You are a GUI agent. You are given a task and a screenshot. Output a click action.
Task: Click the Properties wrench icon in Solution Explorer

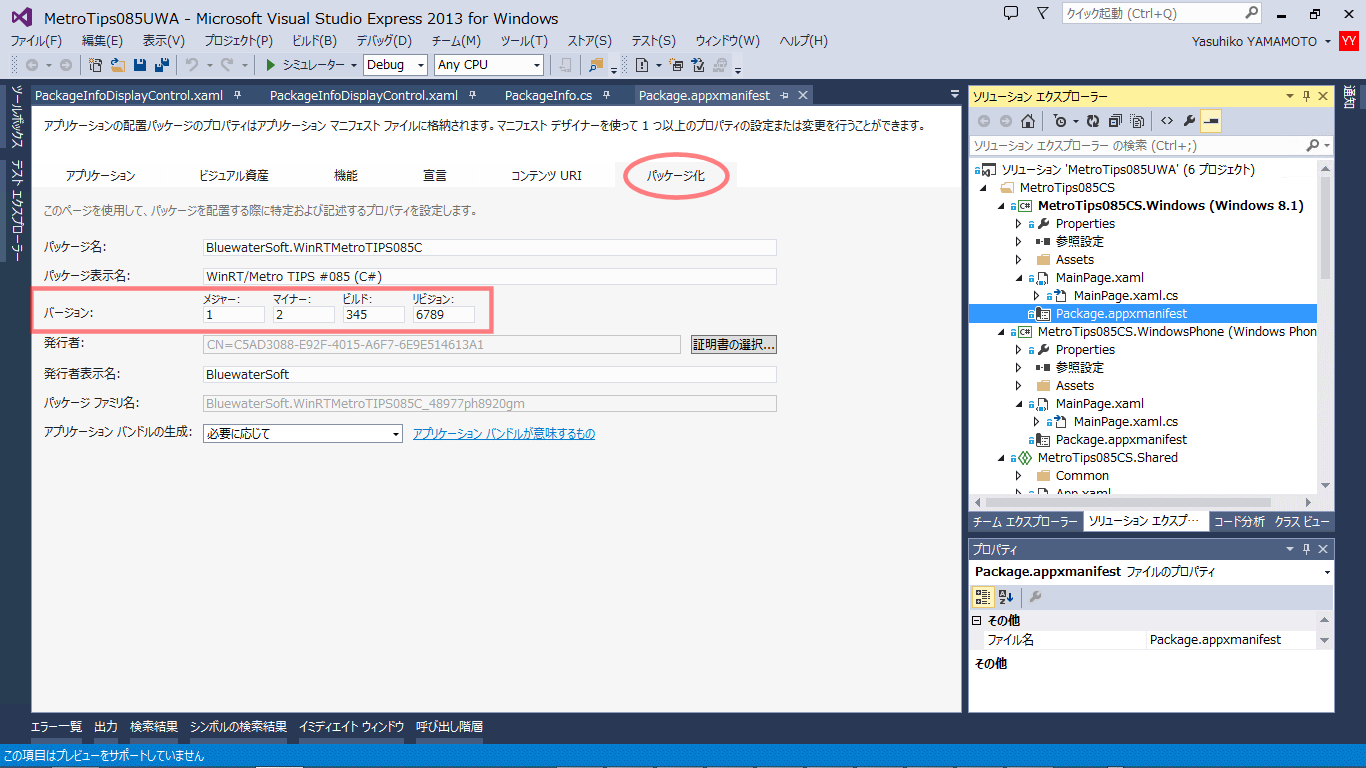[1189, 121]
